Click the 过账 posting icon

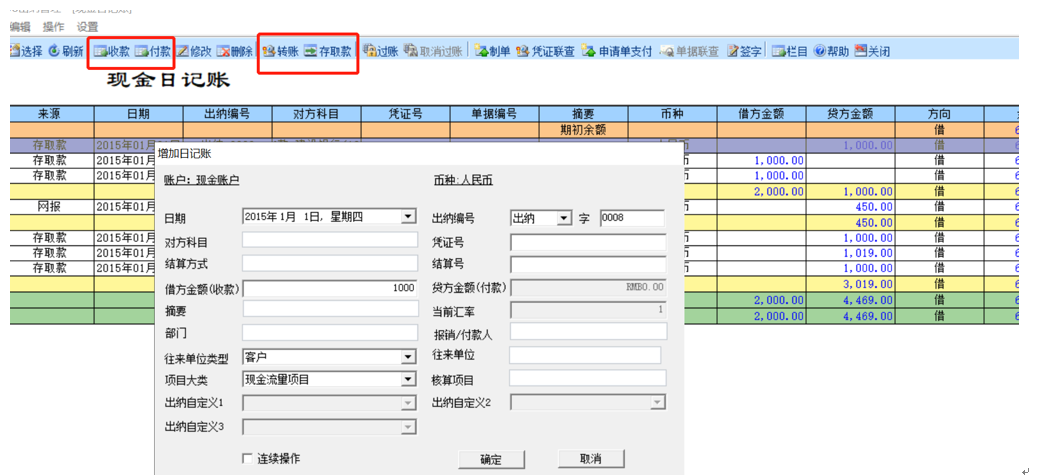(x=380, y=51)
